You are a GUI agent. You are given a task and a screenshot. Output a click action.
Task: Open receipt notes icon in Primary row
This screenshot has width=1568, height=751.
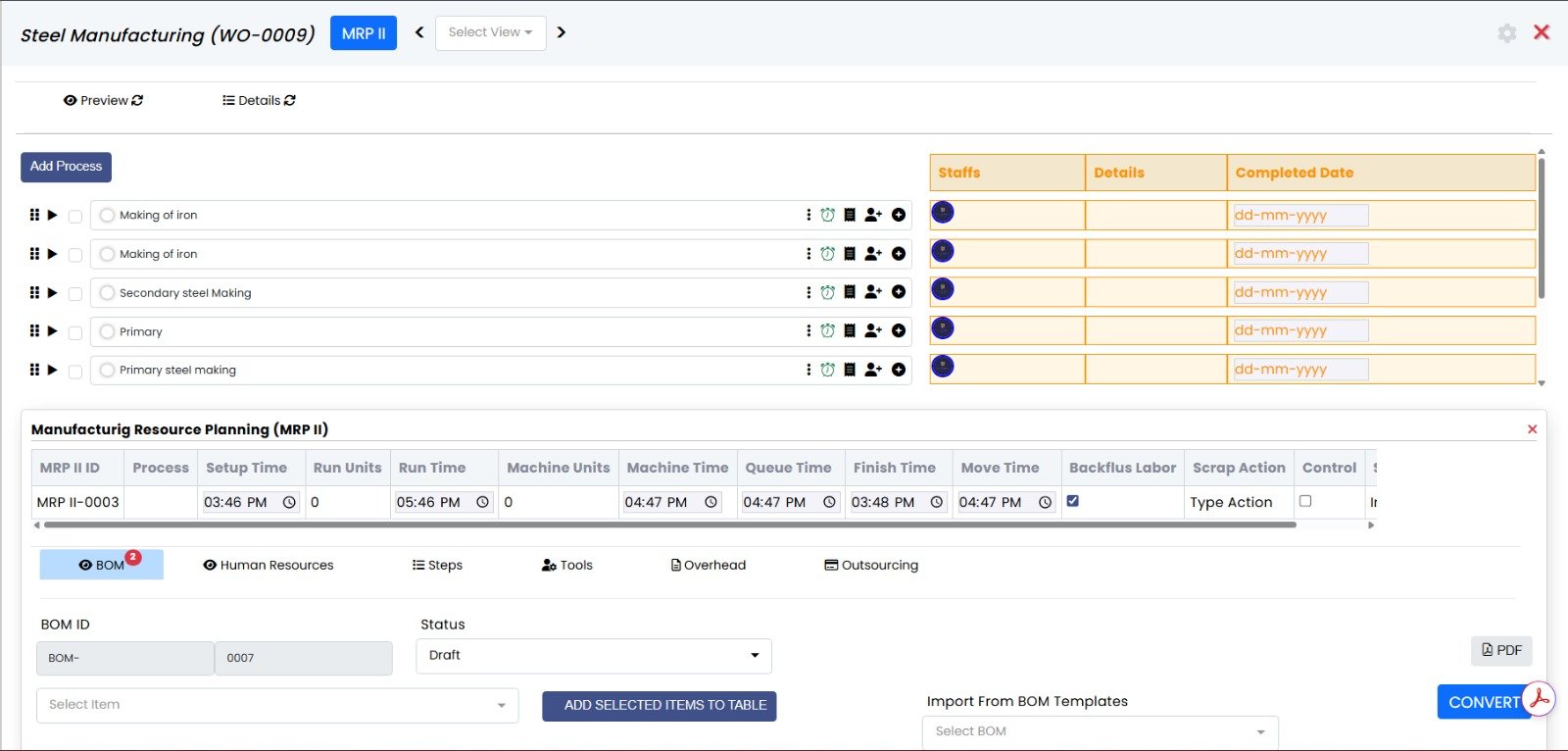[850, 331]
